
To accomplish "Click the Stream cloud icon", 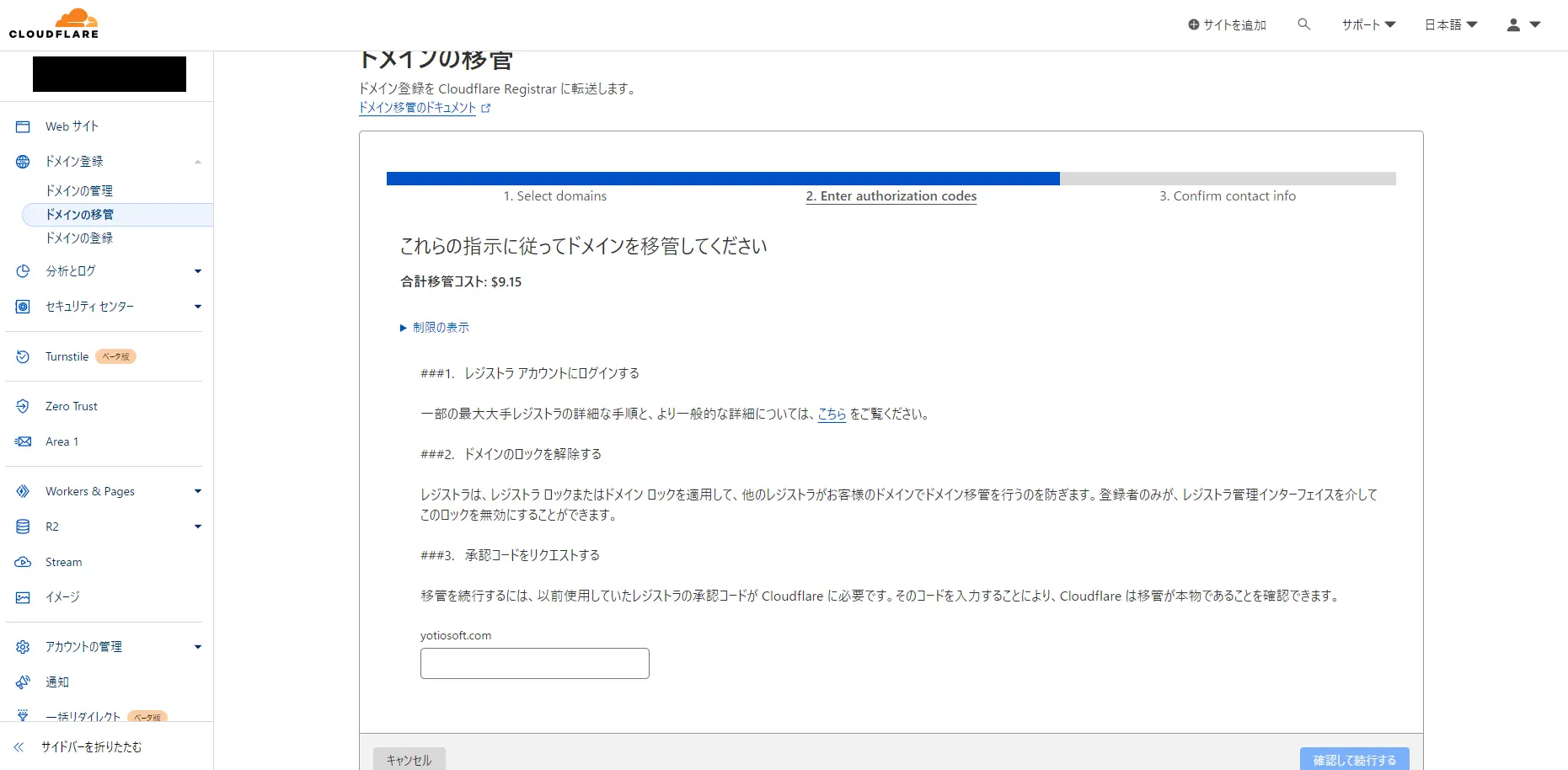I will point(23,562).
